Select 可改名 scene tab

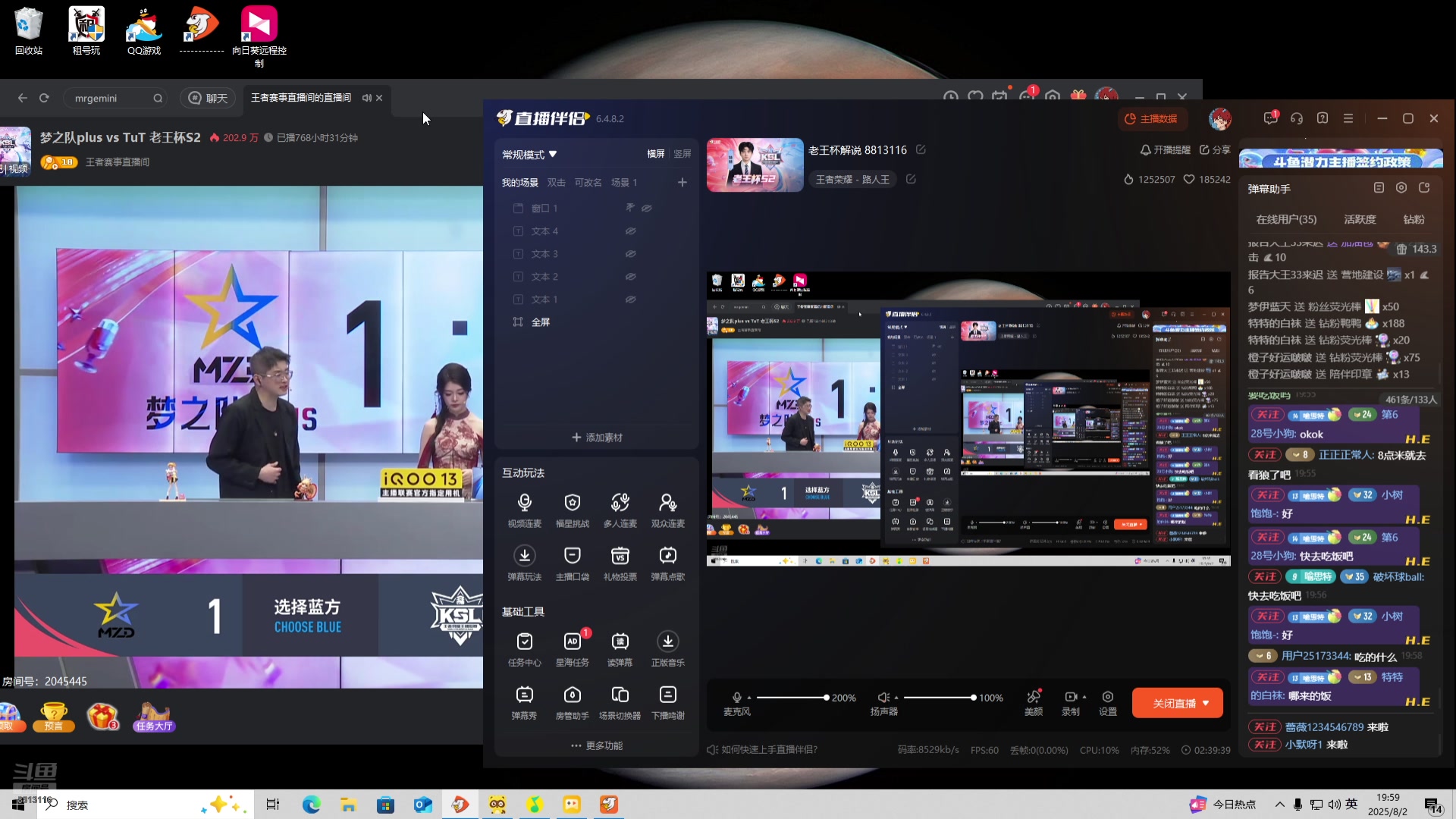[588, 182]
